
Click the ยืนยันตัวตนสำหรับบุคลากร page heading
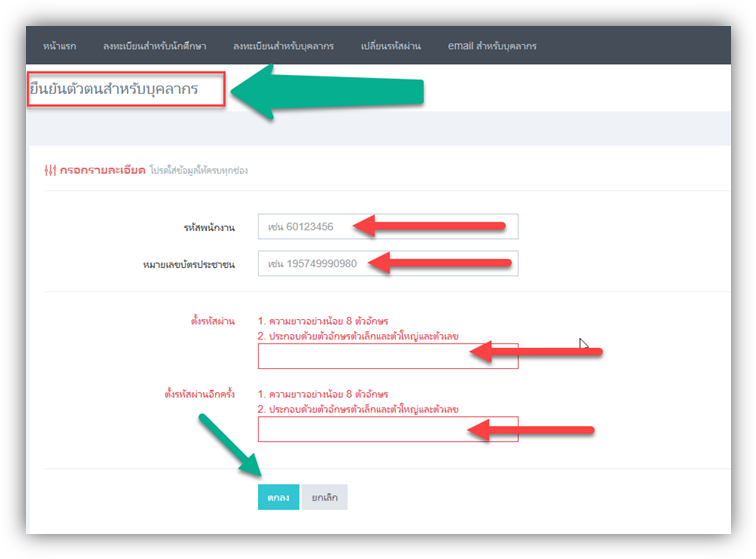[x=114, y=89]
